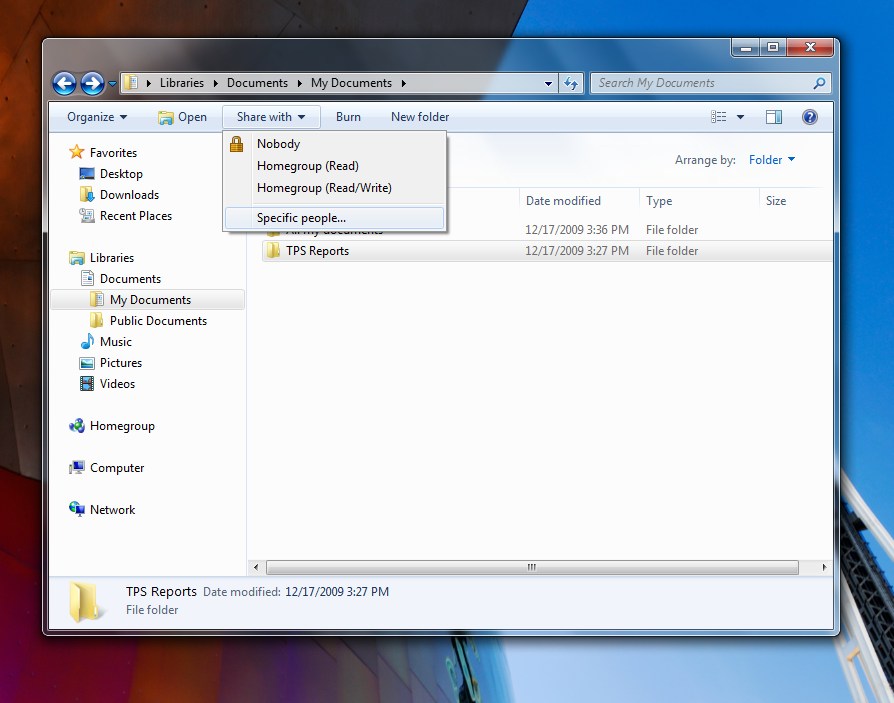Click the Favorites star icon
This screenshot has height=703, width=894.
tap(76, 152)
